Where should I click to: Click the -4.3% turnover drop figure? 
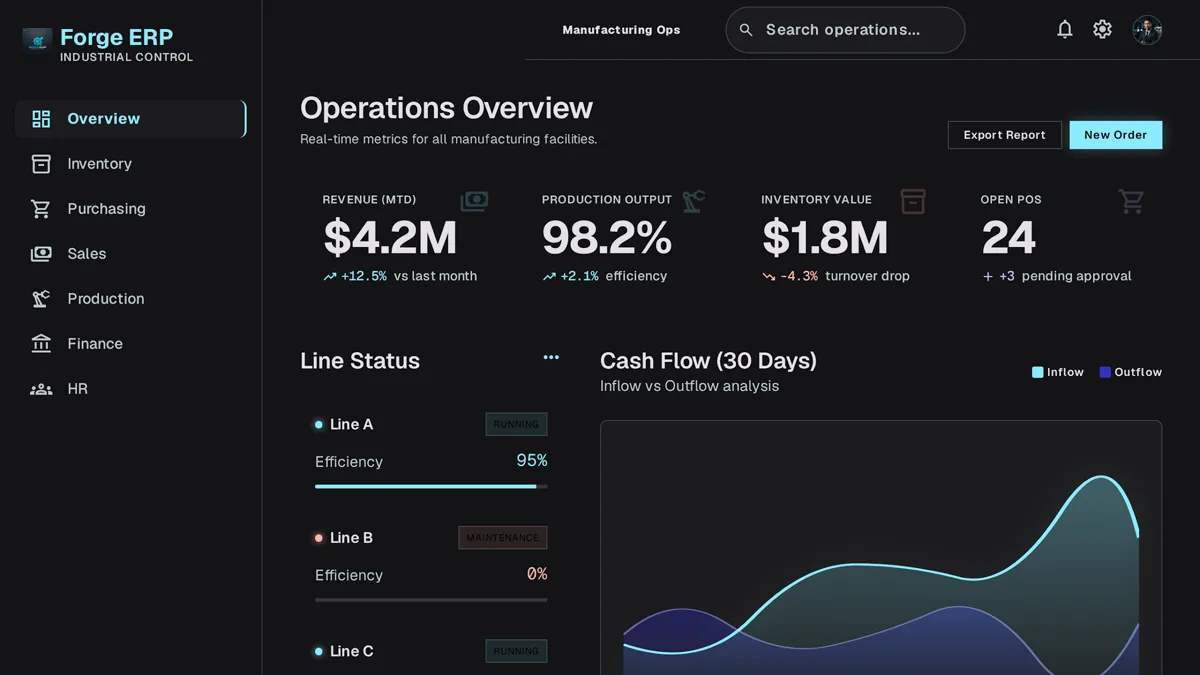pos(799,277)
